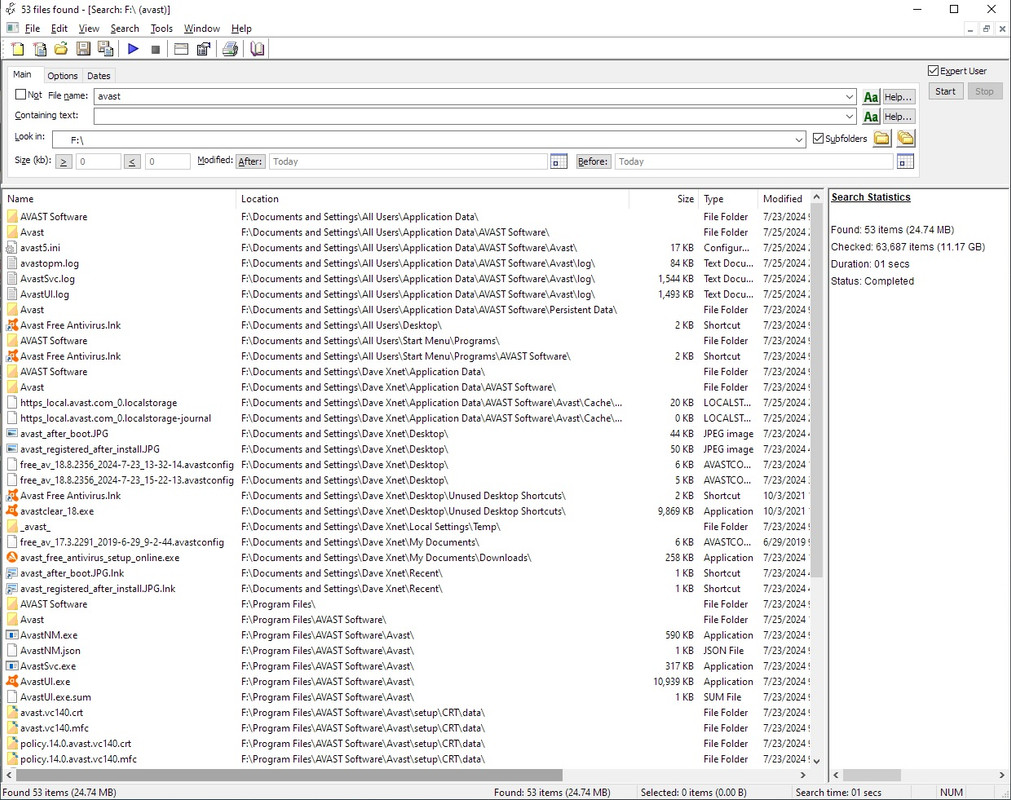1011x800 pixels.
Task: Open the Window menu
Action: 202,28
